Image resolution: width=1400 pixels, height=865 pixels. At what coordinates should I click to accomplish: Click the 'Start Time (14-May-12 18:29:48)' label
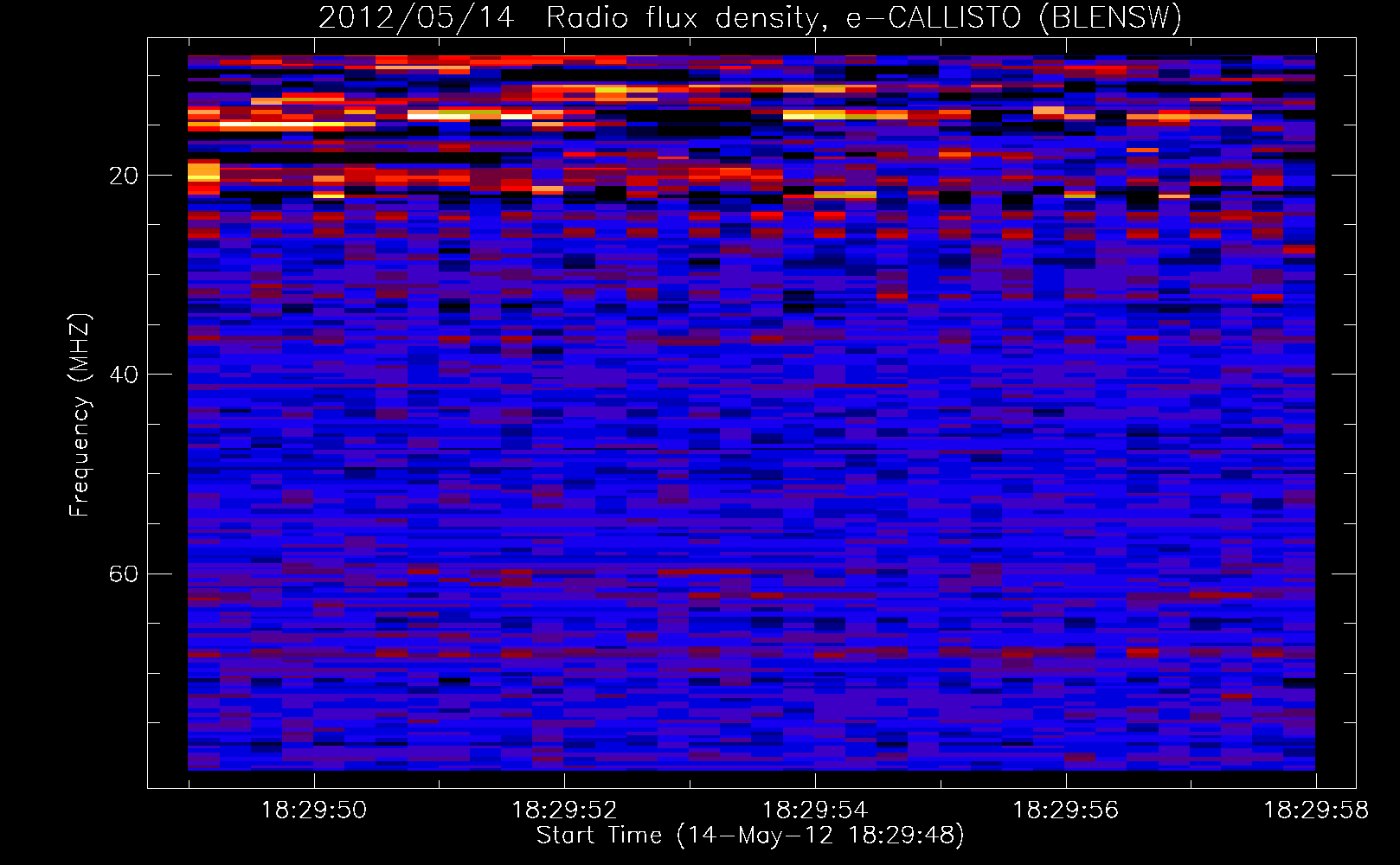tap(750, 836)
